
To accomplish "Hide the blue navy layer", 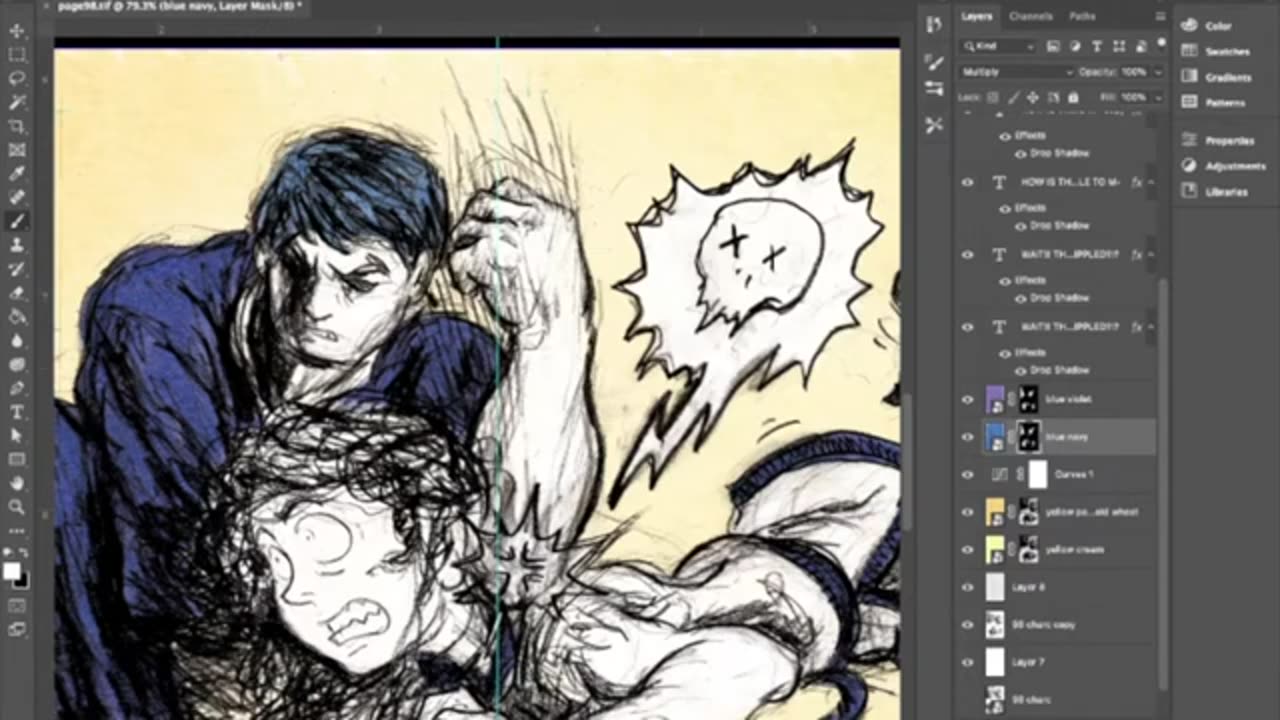I will point(967,437).
